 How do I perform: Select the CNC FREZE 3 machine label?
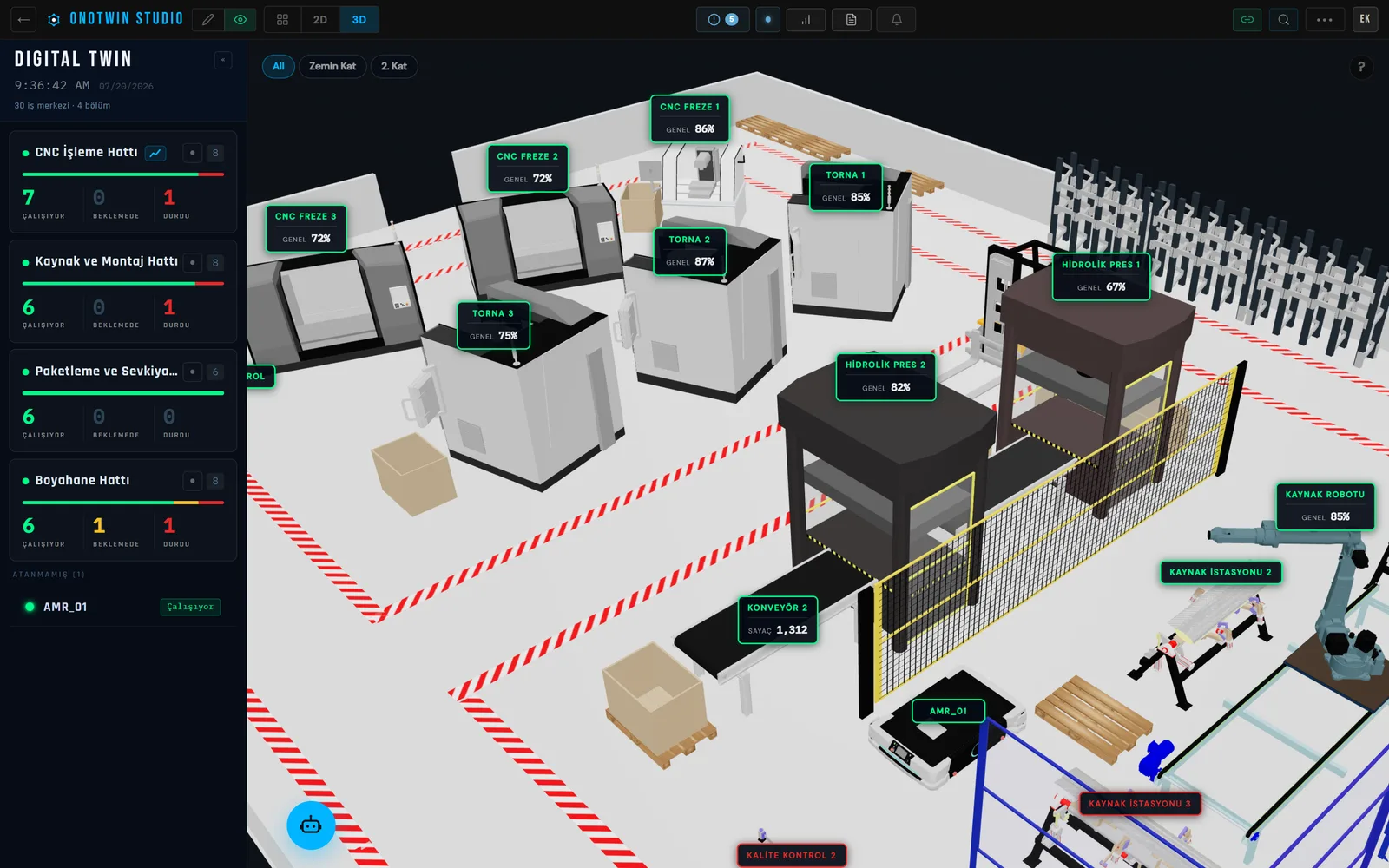tap(306, 227)
